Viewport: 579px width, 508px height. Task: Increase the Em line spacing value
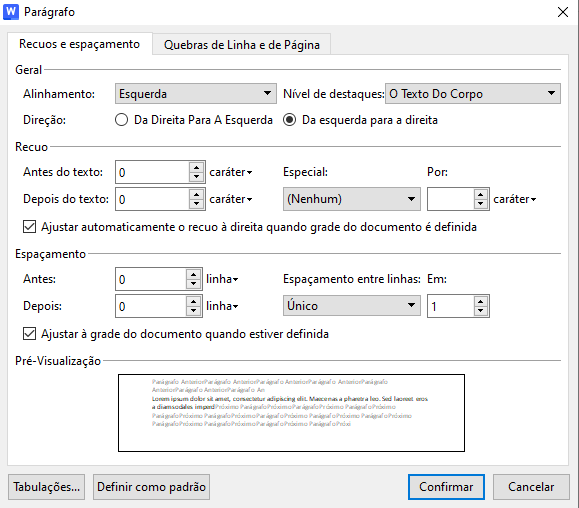[x=481, y=301]
